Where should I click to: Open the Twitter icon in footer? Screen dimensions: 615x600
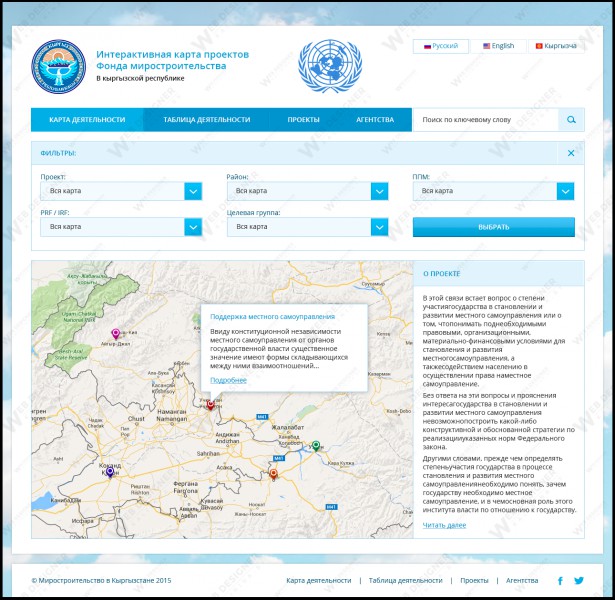coord(579,580)
